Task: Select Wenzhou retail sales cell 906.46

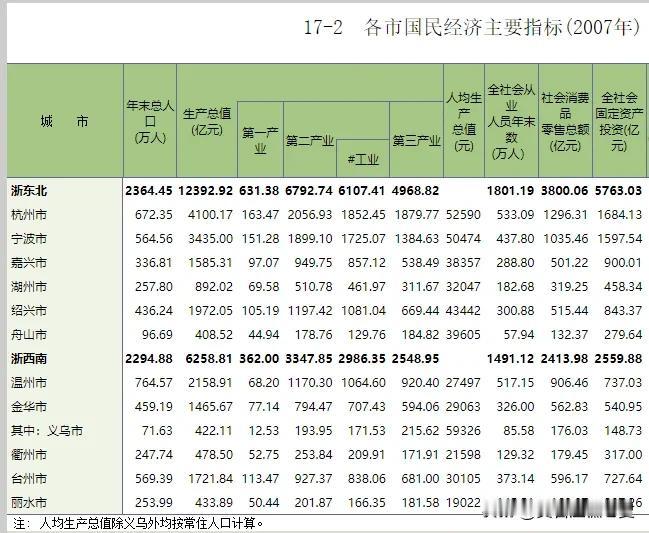Action: [x=569, y=382]
